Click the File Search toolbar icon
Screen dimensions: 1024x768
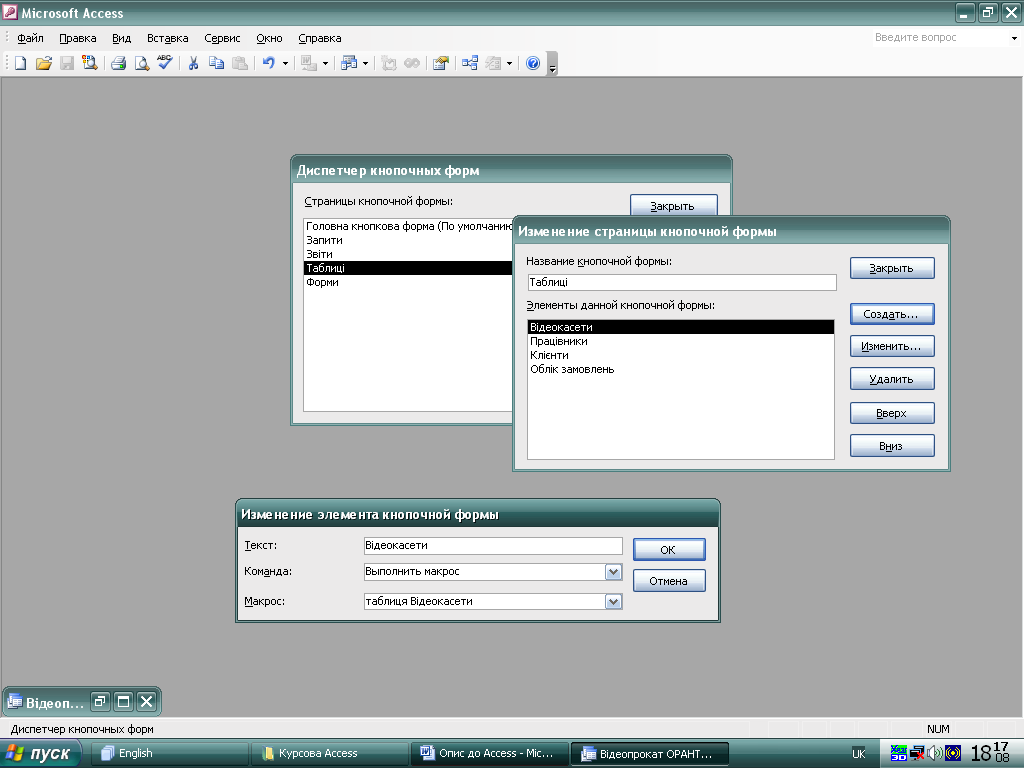pyautogui.click(x=89, y=63)
